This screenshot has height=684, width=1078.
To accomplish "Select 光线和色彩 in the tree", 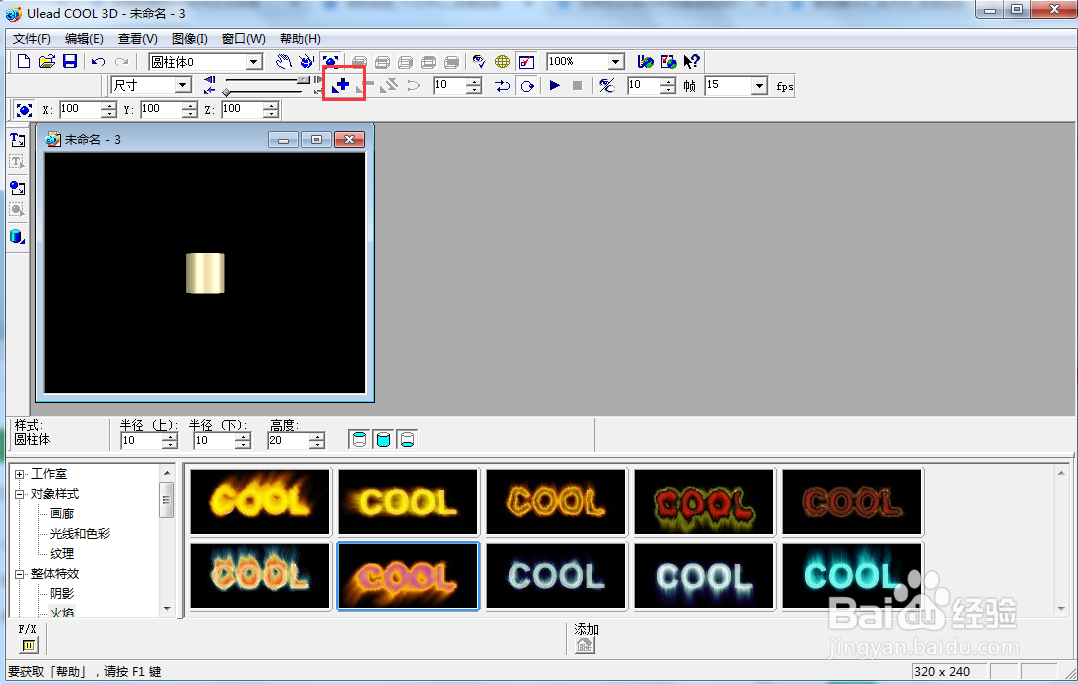I will coord(80,533).
